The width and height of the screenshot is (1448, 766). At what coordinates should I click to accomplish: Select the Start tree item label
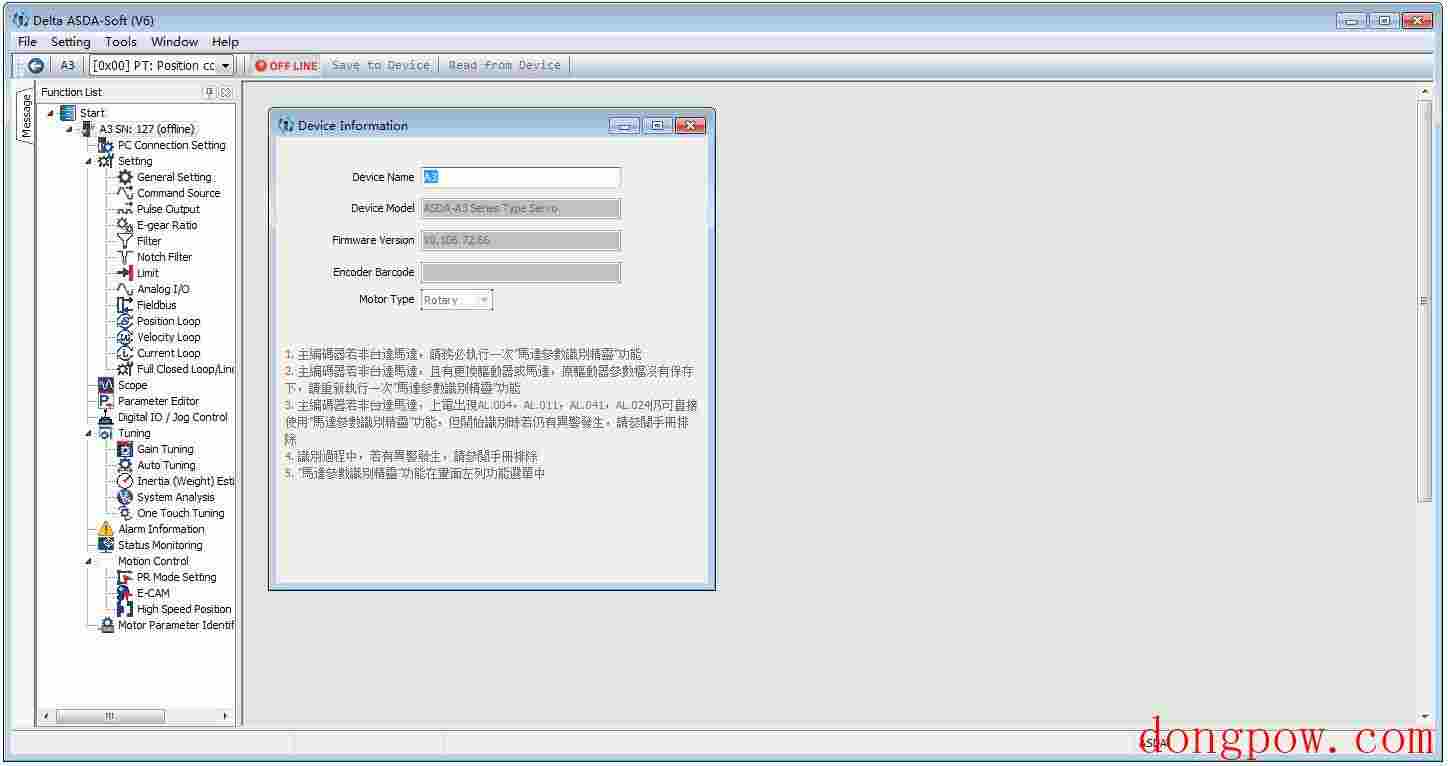tap(92, 113)
